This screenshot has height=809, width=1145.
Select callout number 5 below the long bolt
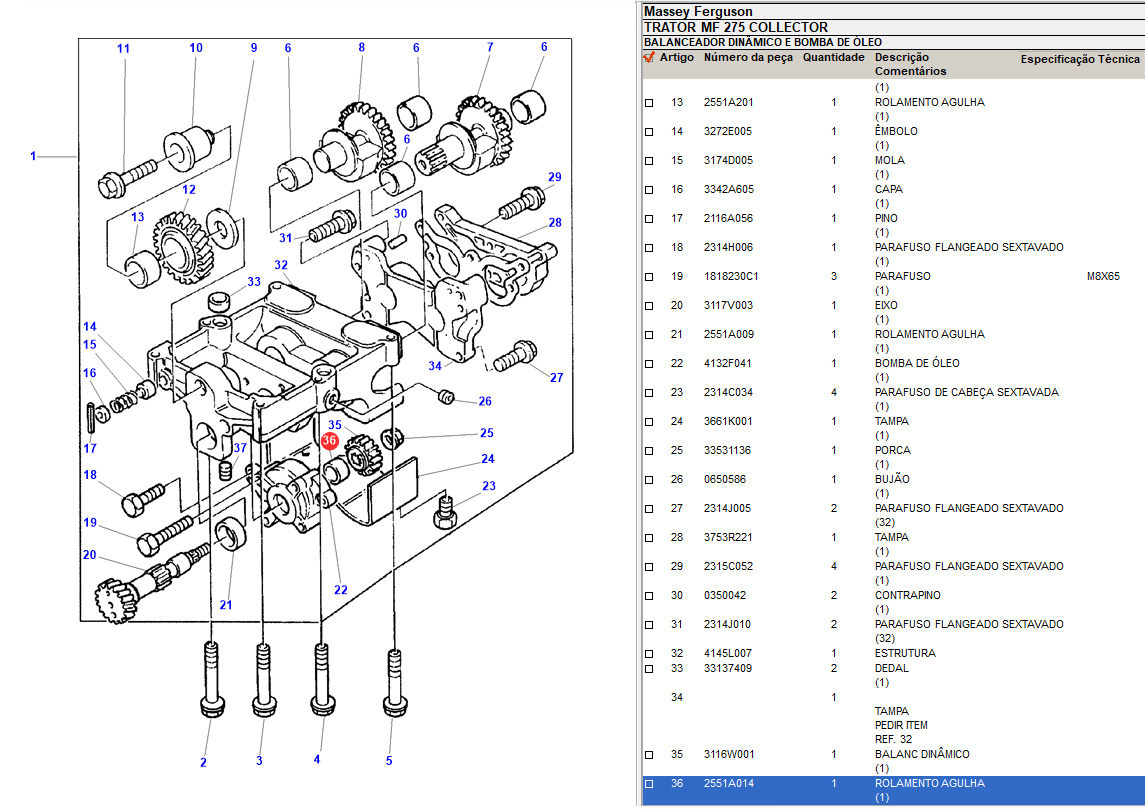[x=389, y=761]
